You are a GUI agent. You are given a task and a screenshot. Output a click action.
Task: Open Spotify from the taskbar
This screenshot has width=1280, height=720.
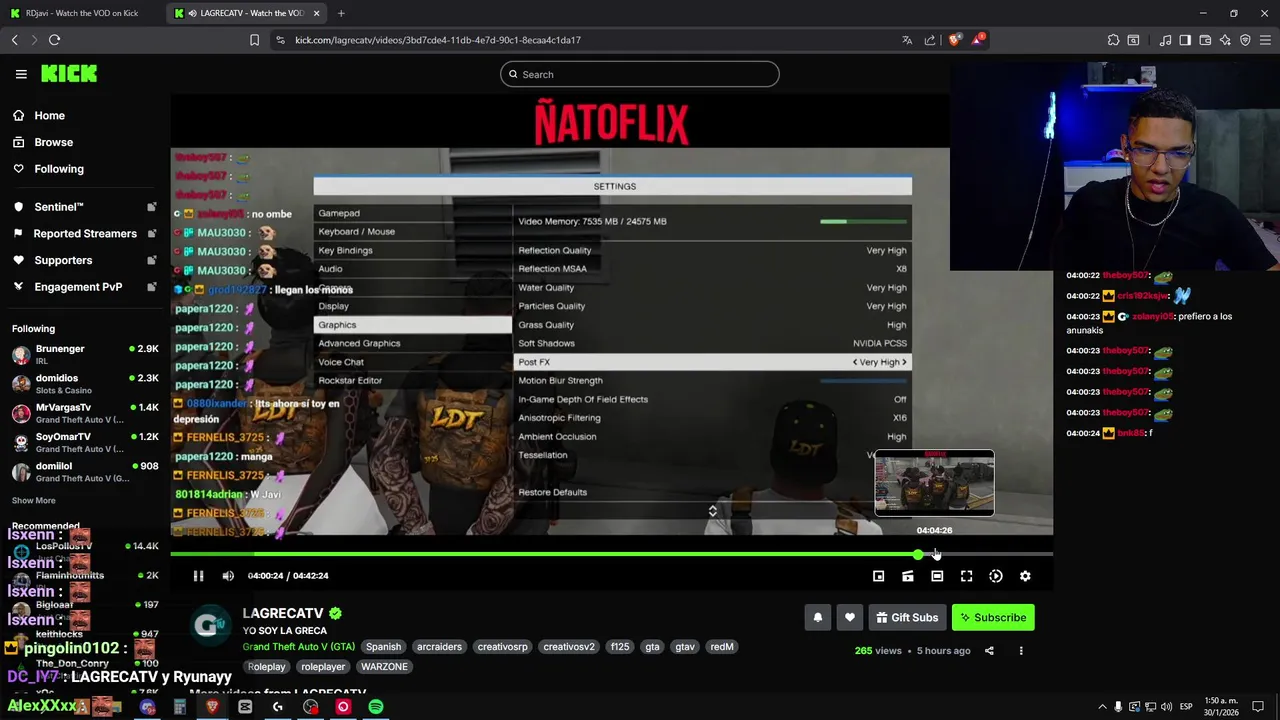tap(375, 707)
